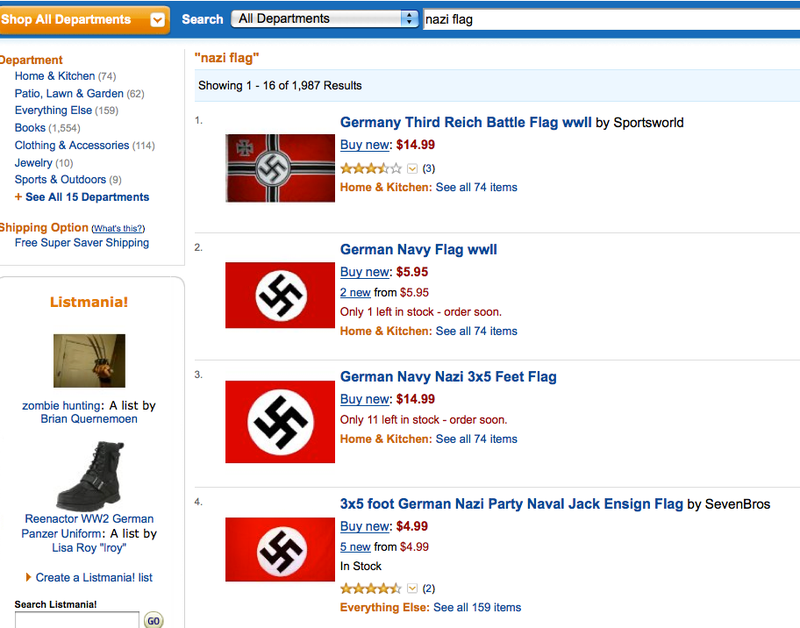The image size is (800, 628).
Task: Click the 'by Sportsworld' seller text
Action: [x=640, y=123]
